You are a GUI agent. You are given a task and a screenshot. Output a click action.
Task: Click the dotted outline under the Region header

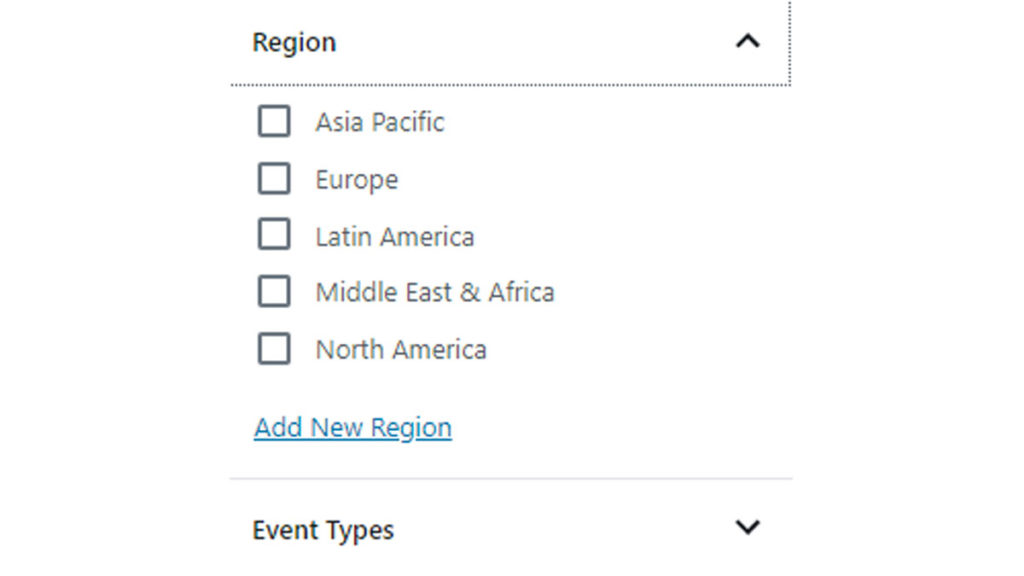510,85
